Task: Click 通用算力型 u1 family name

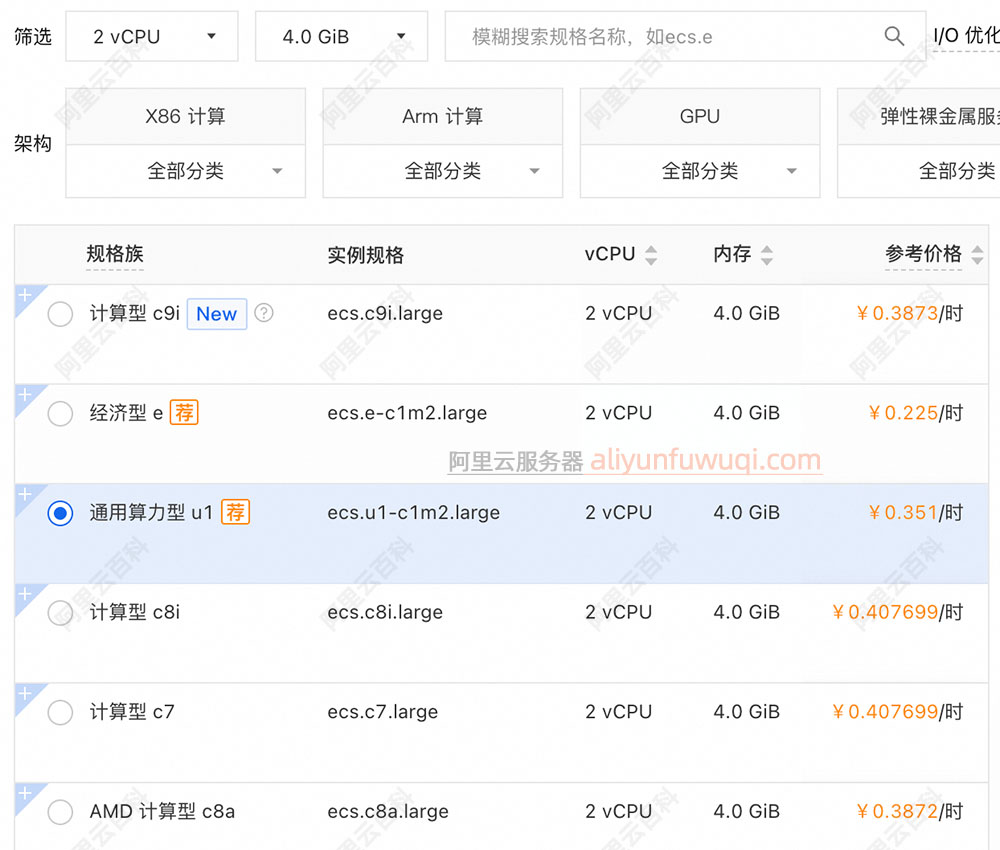Action: (151, 512)
